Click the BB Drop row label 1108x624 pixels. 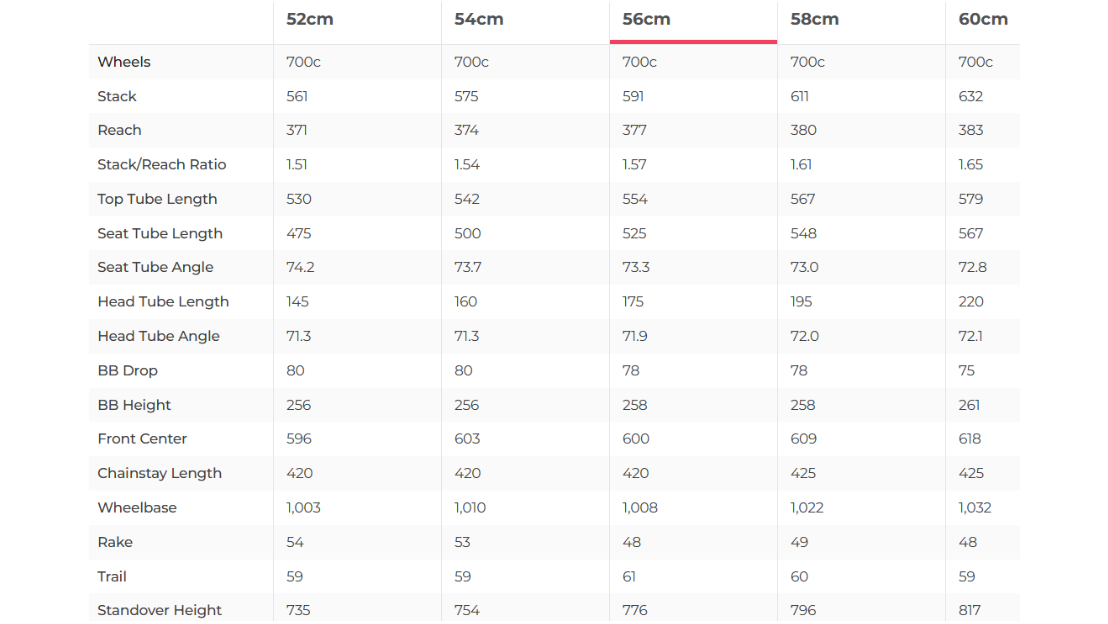click(x=127, y=371)
